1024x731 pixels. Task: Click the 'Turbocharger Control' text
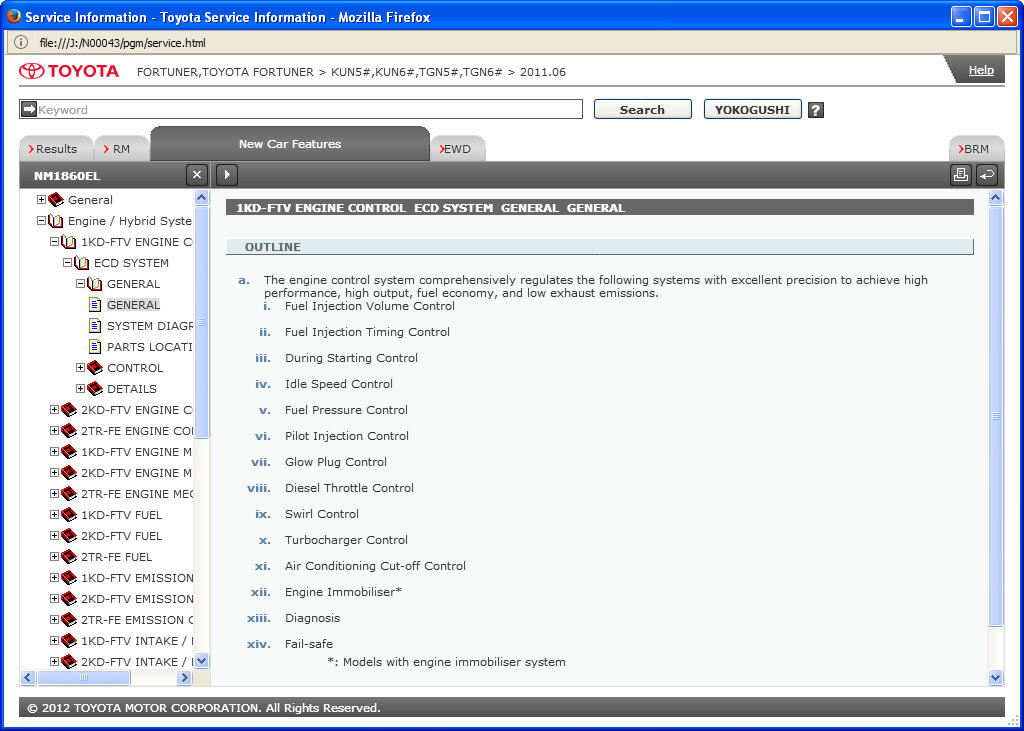[x=346, y=540]
